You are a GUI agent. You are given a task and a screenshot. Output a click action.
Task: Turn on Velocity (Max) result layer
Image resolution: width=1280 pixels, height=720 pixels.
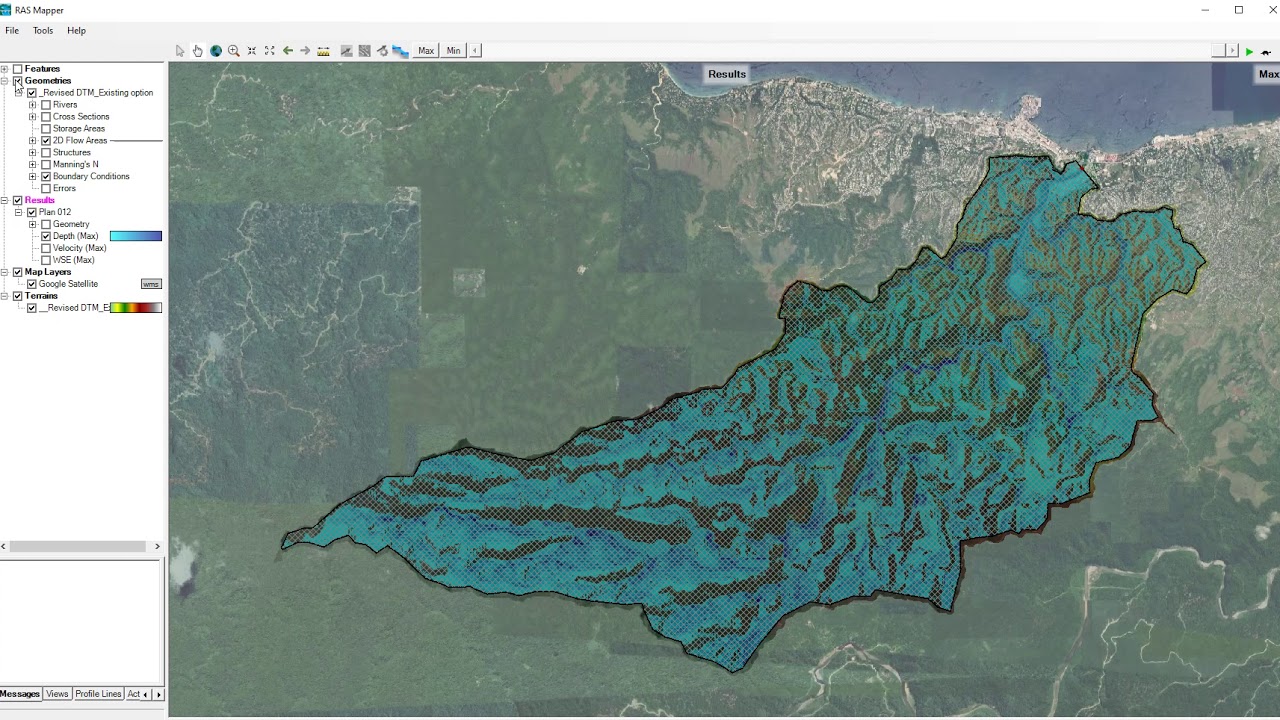click(45, 248)
